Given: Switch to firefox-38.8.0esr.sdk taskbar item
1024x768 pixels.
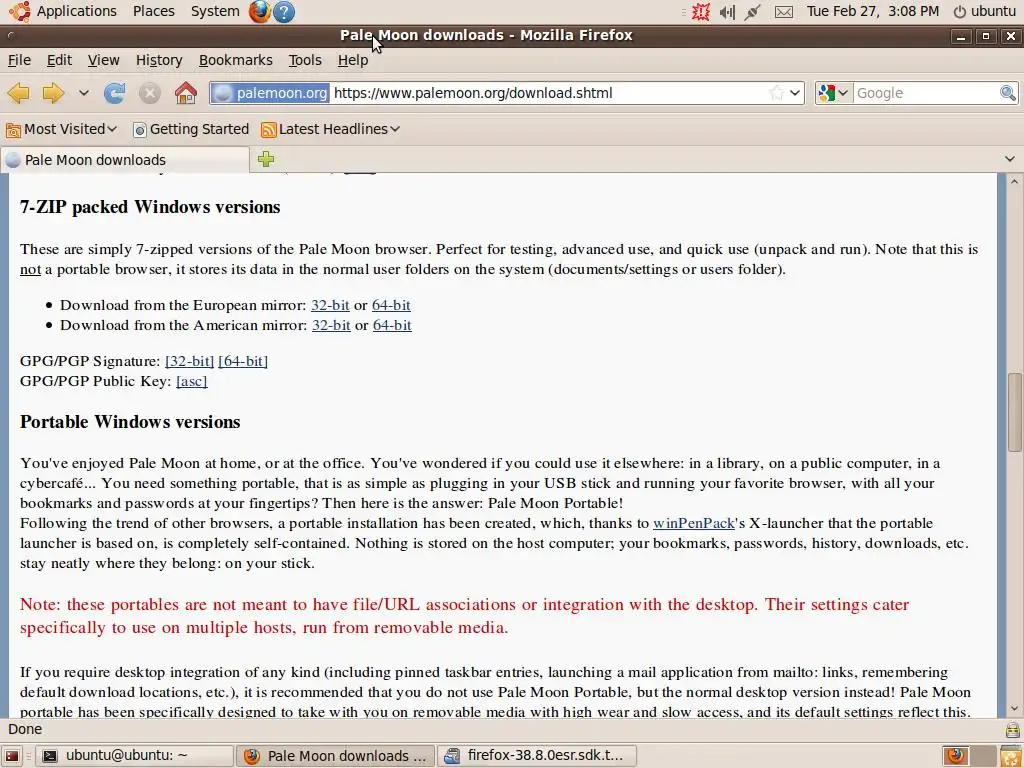Looking at the screenshot, I should (x=536, y=756).
